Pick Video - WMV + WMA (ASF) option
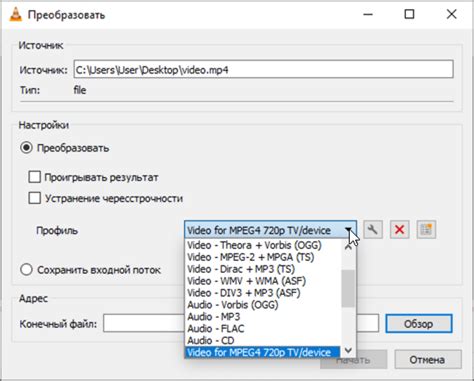 [x=263, y=281]
